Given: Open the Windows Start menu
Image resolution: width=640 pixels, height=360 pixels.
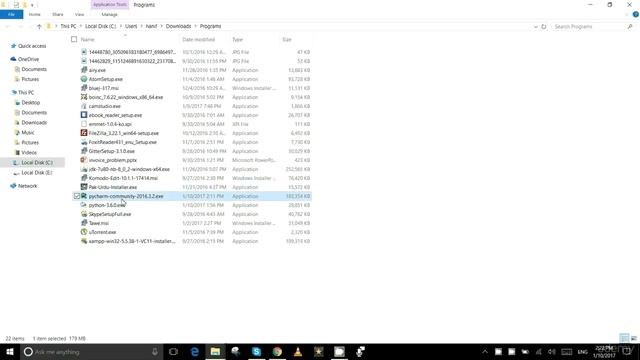Looking at the screenshot, I should click(10, 351).
